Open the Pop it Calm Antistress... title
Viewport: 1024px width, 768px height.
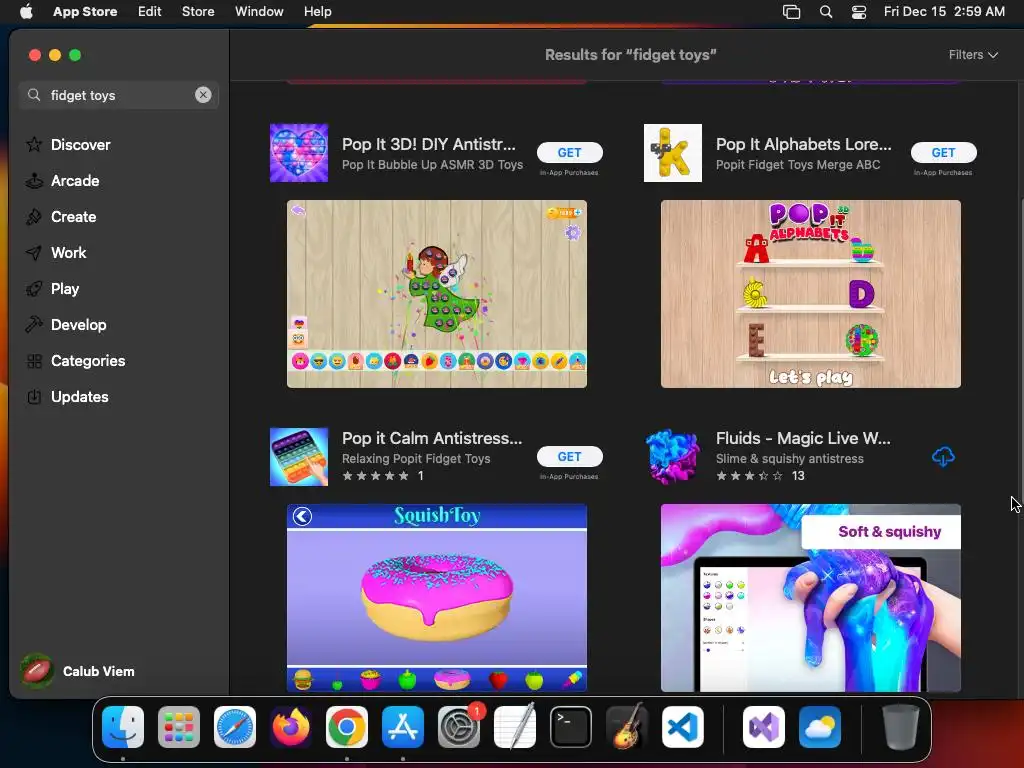click(432, 438)
